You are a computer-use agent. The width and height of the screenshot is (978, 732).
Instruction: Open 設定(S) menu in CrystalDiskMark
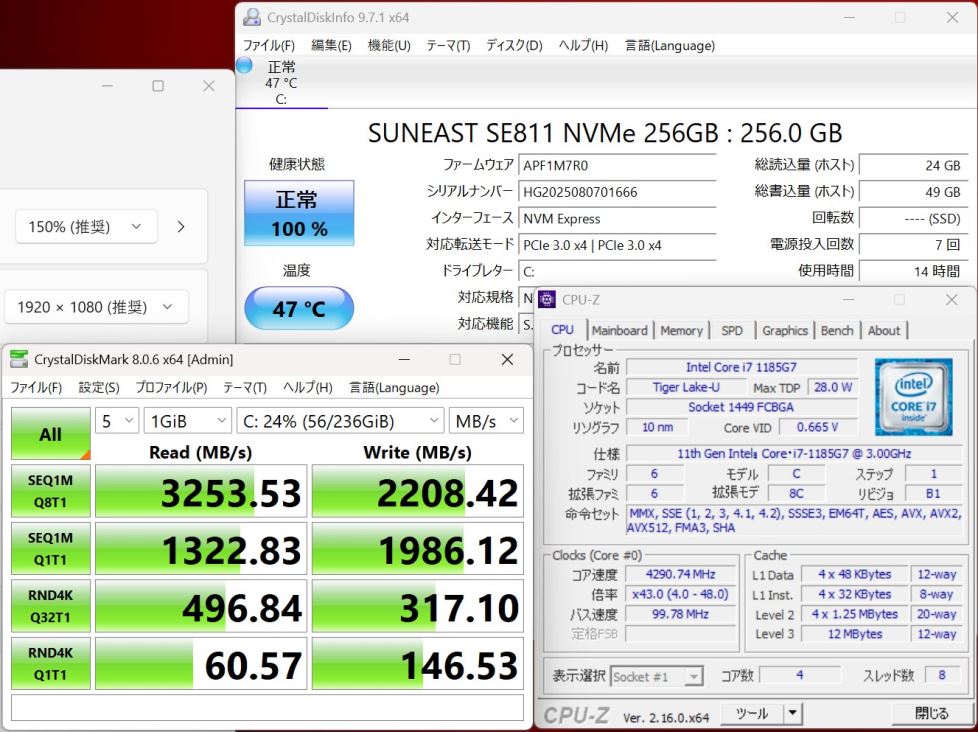(x=99, y=387)
